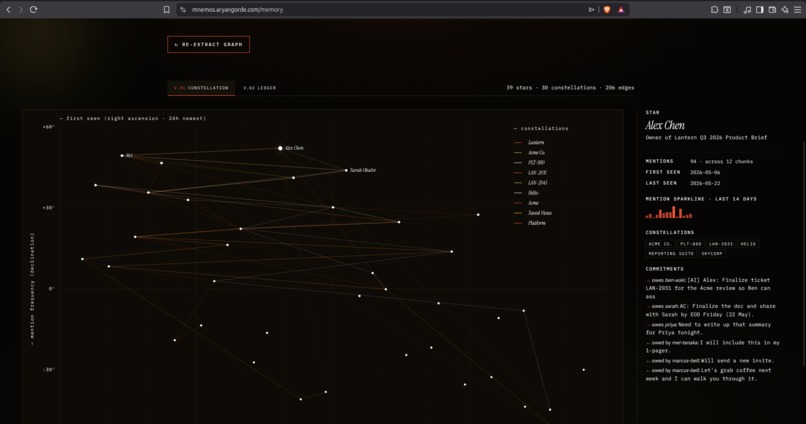Click the RE-EXTRACT GRAPH button

point(208,44)
